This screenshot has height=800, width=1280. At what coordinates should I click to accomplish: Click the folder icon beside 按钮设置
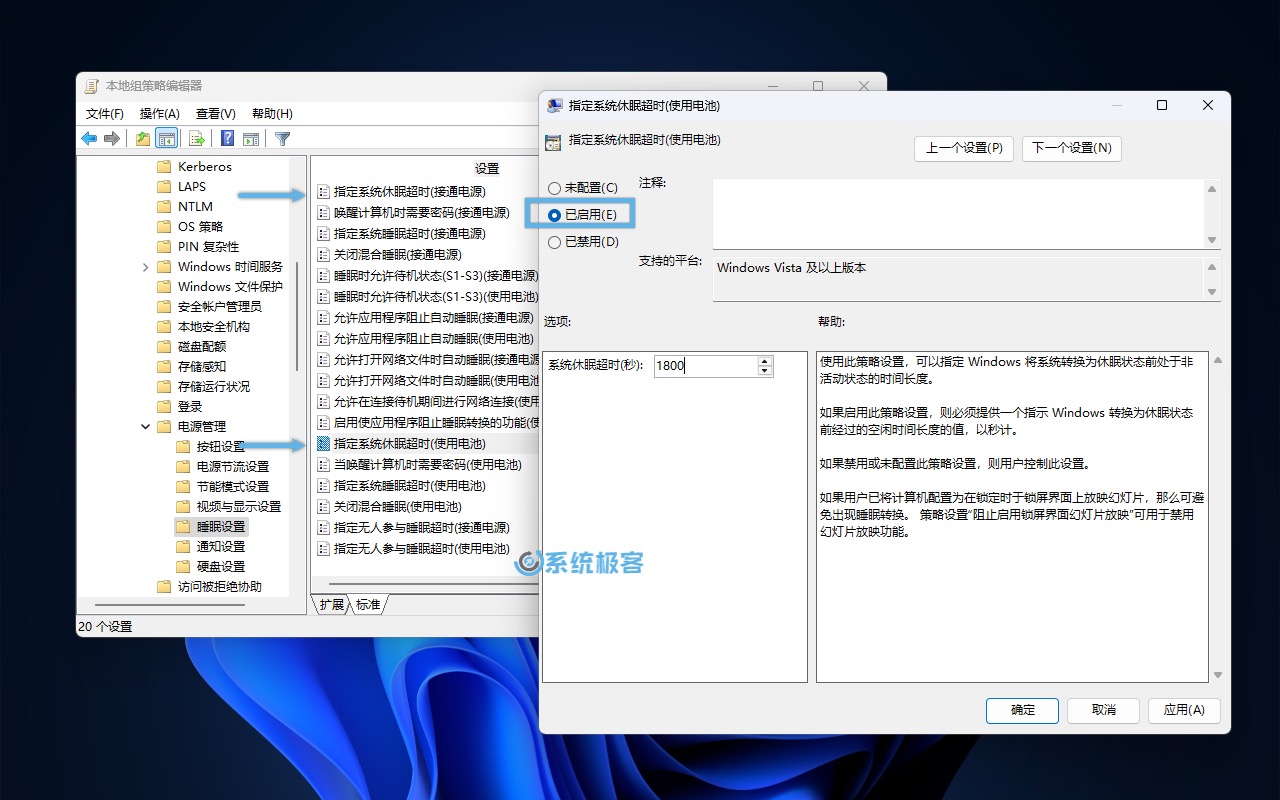coord(183,447)
